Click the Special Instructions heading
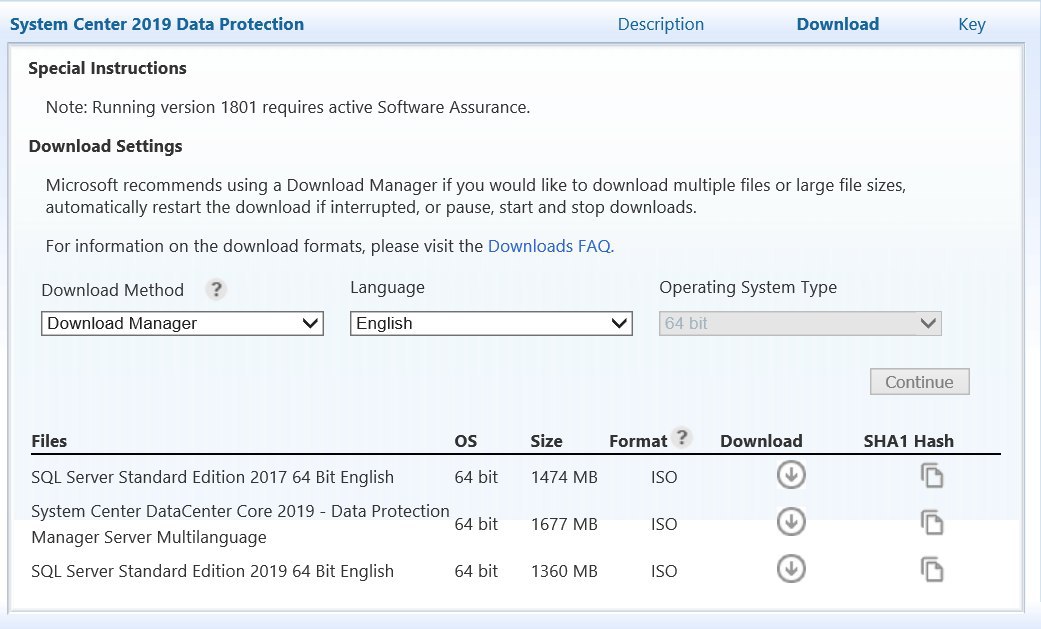The image size is (1041, 629). pyautogui.click(x=108, y=68)
